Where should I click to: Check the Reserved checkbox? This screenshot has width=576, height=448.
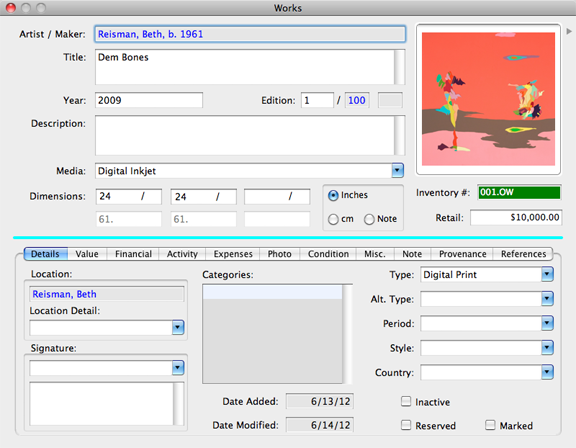point(406,425)
